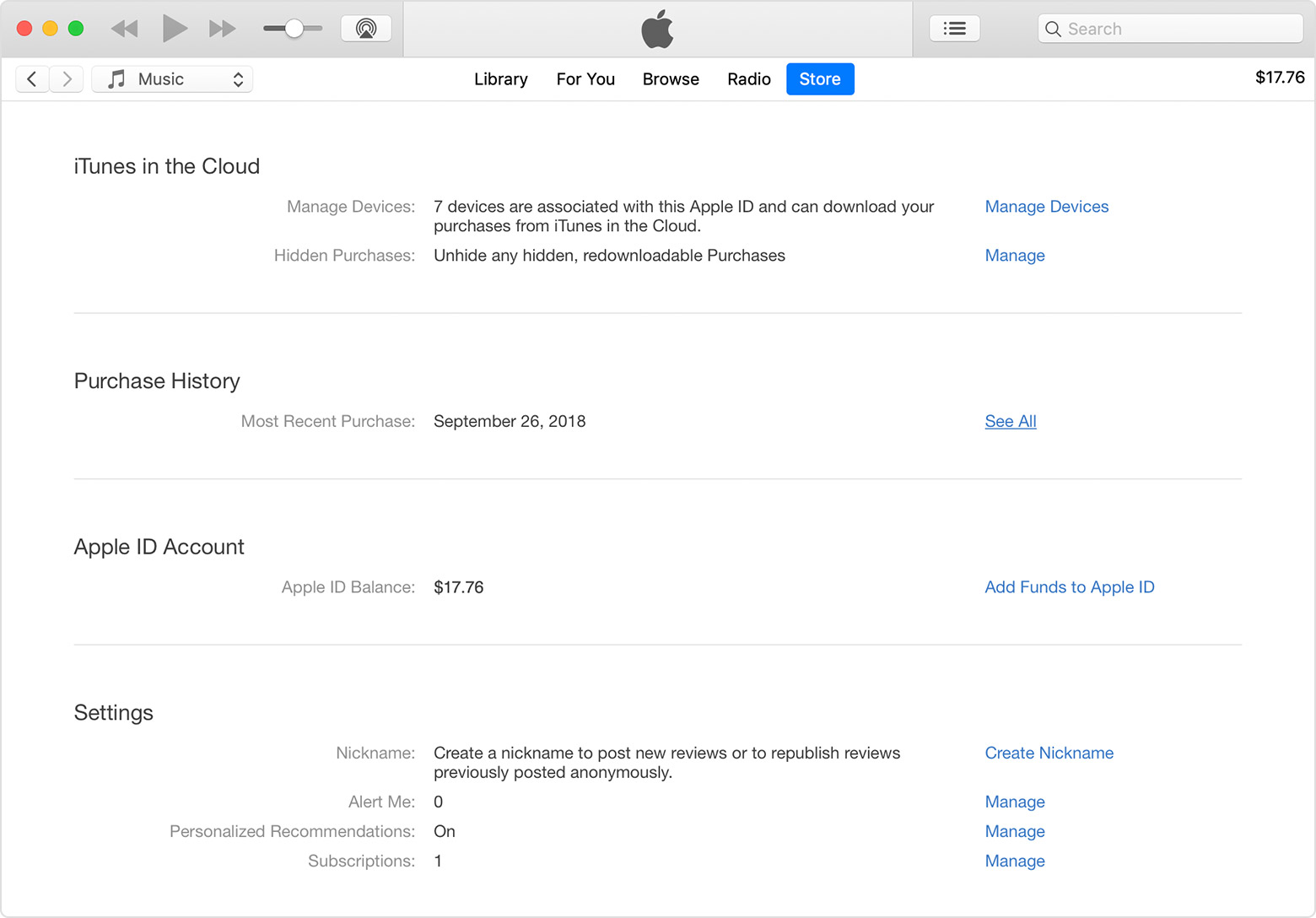Click the Apple ID Account heading
This screenshot has width=1316, height=918.
point(159,547)
